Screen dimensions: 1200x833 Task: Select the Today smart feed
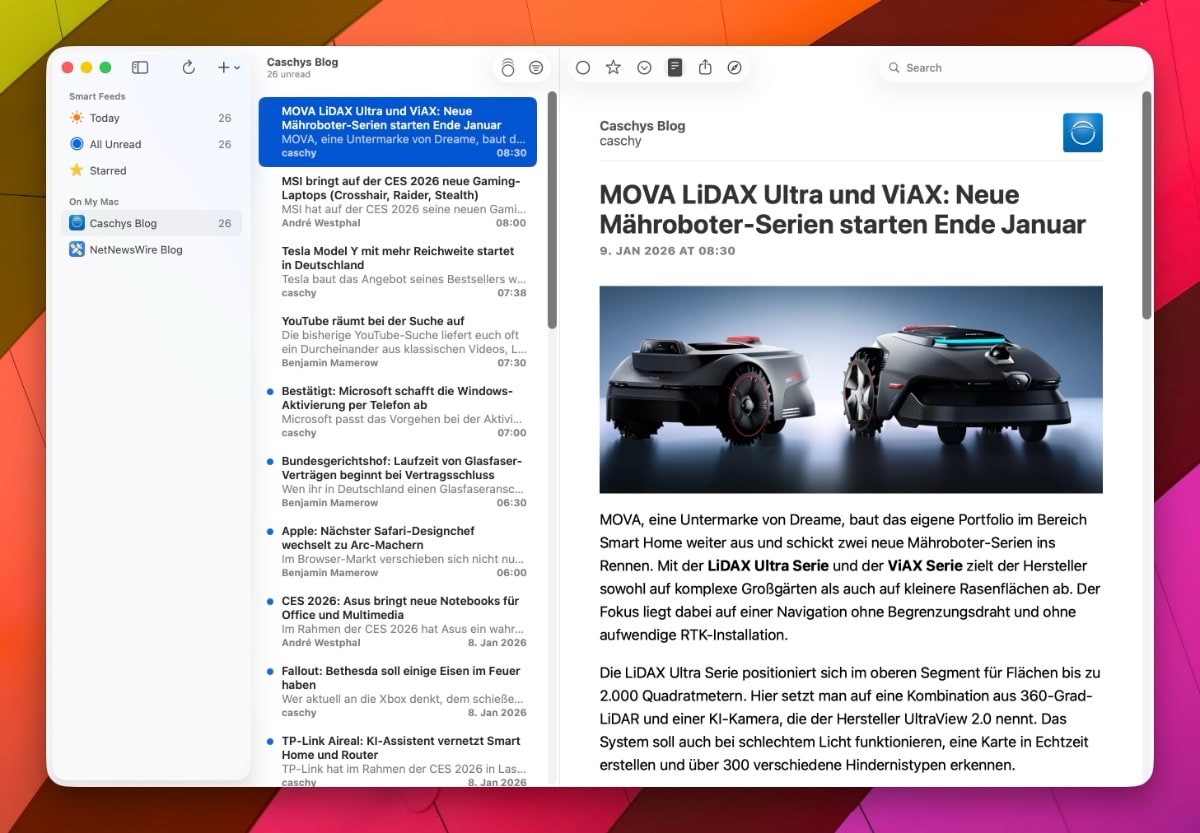(x=151, y=118)
